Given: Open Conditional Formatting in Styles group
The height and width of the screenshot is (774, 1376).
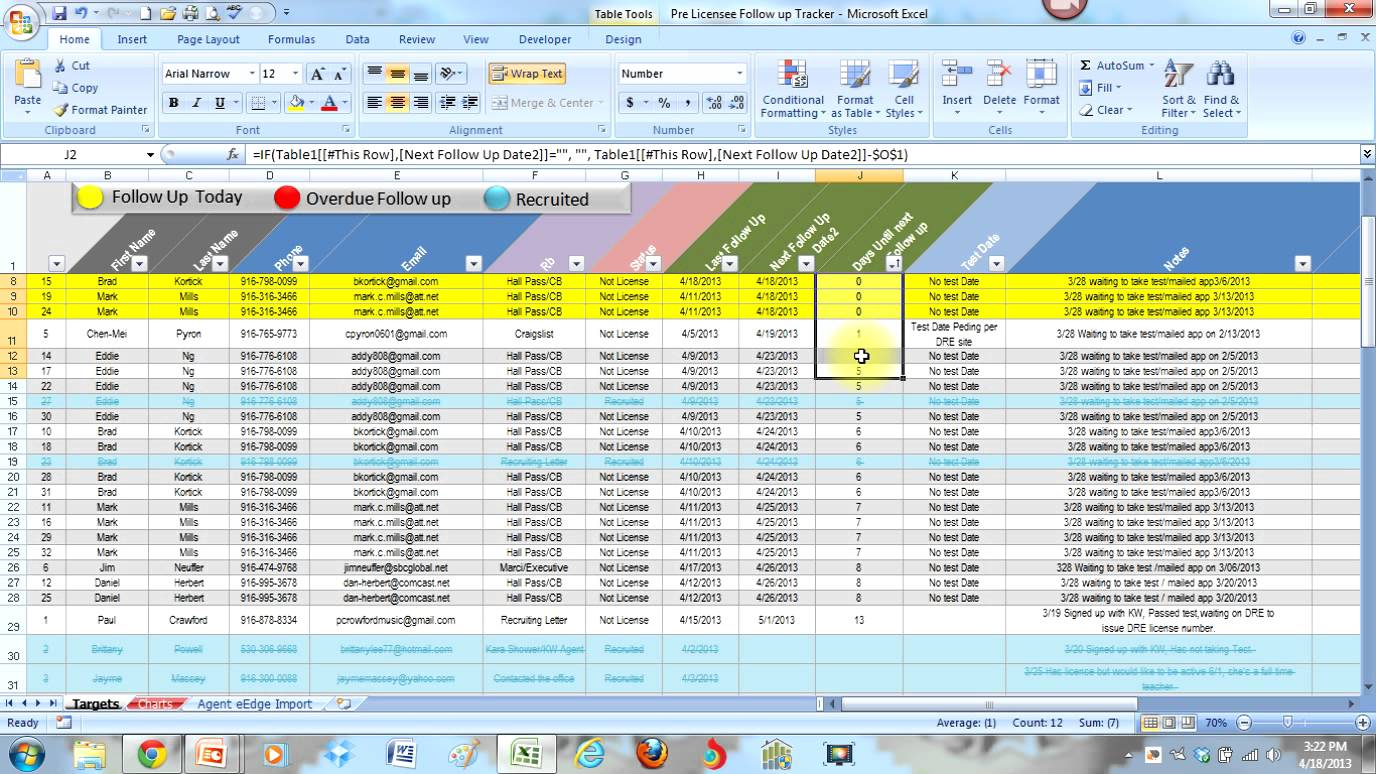Looking at the screenshot, I should (793, 90).
